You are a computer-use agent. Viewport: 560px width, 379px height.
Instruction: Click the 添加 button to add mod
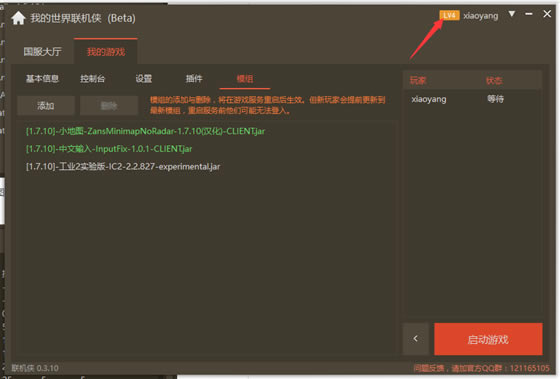[x=46, y=106]
